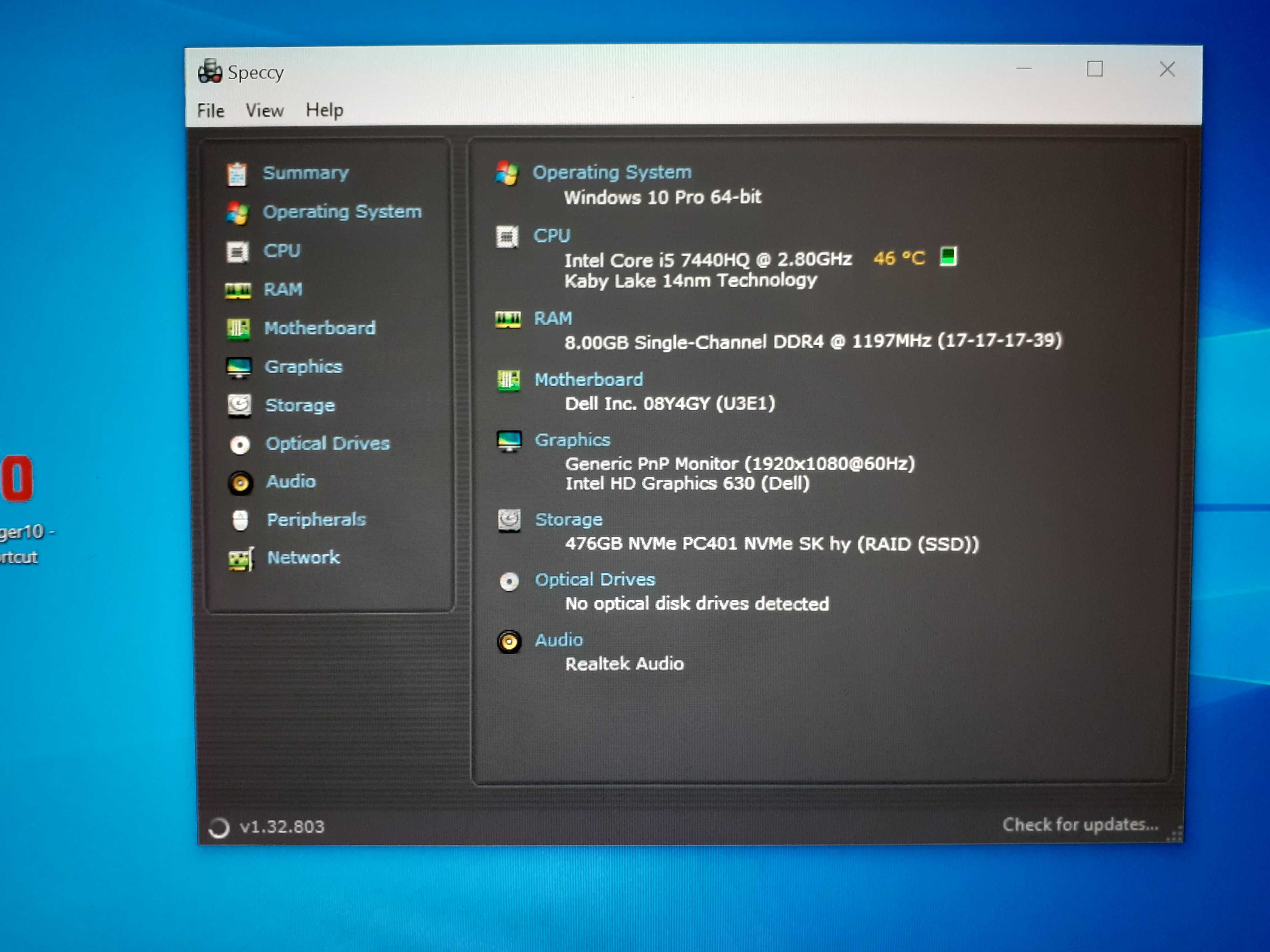The image size is (1270, 952).
Task: Click Realtek Audio text
Action: click(625, 664)
